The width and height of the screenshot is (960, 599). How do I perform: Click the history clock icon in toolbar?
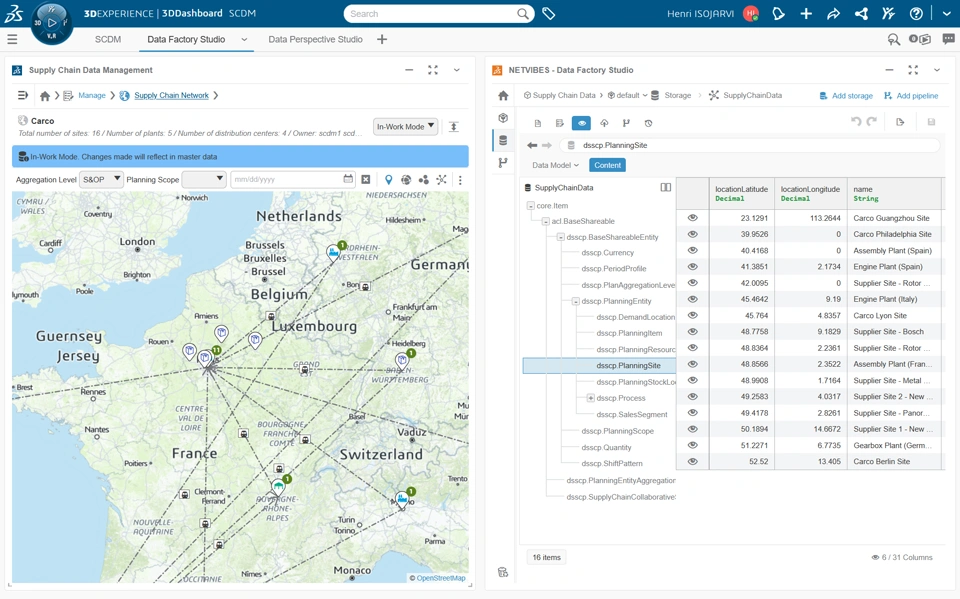click(648, 123)
